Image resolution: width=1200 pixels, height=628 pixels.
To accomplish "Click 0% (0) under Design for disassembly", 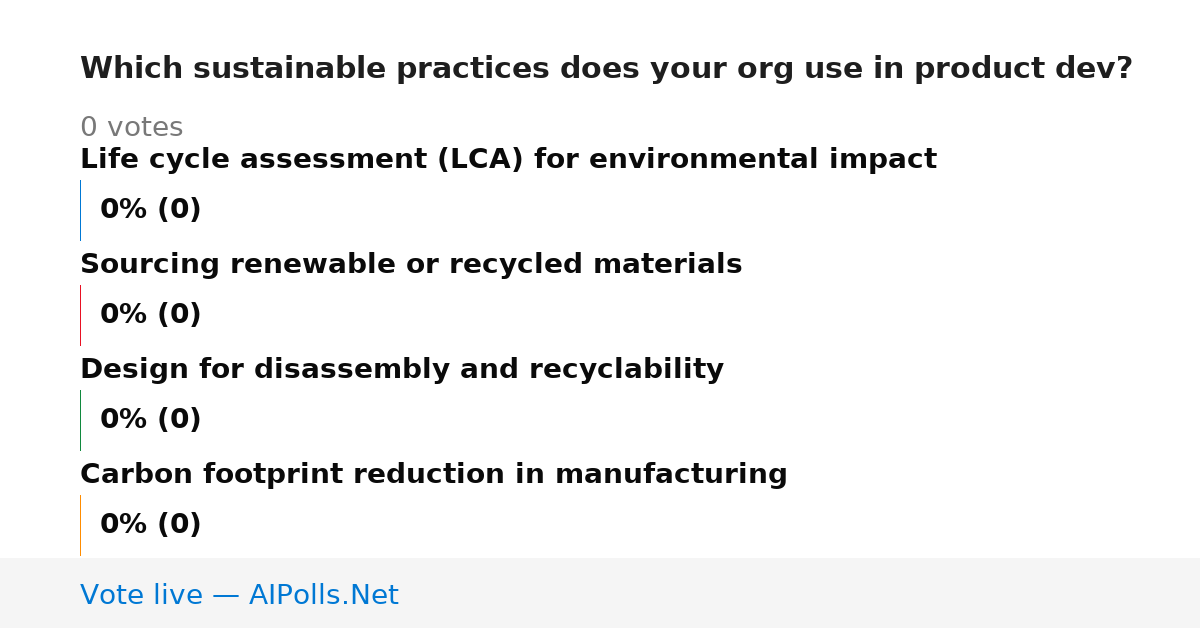I will coord(151,420).
